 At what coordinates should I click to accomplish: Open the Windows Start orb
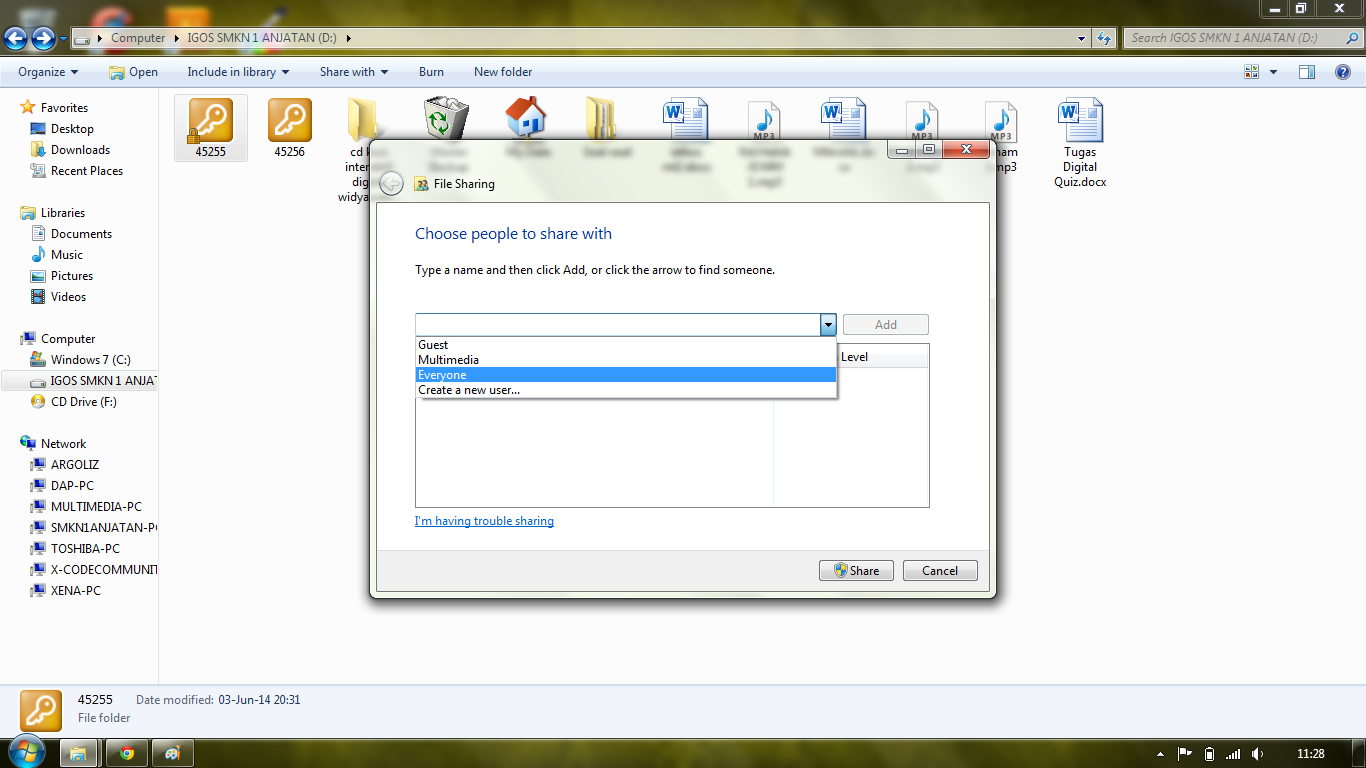click(25, 752)
